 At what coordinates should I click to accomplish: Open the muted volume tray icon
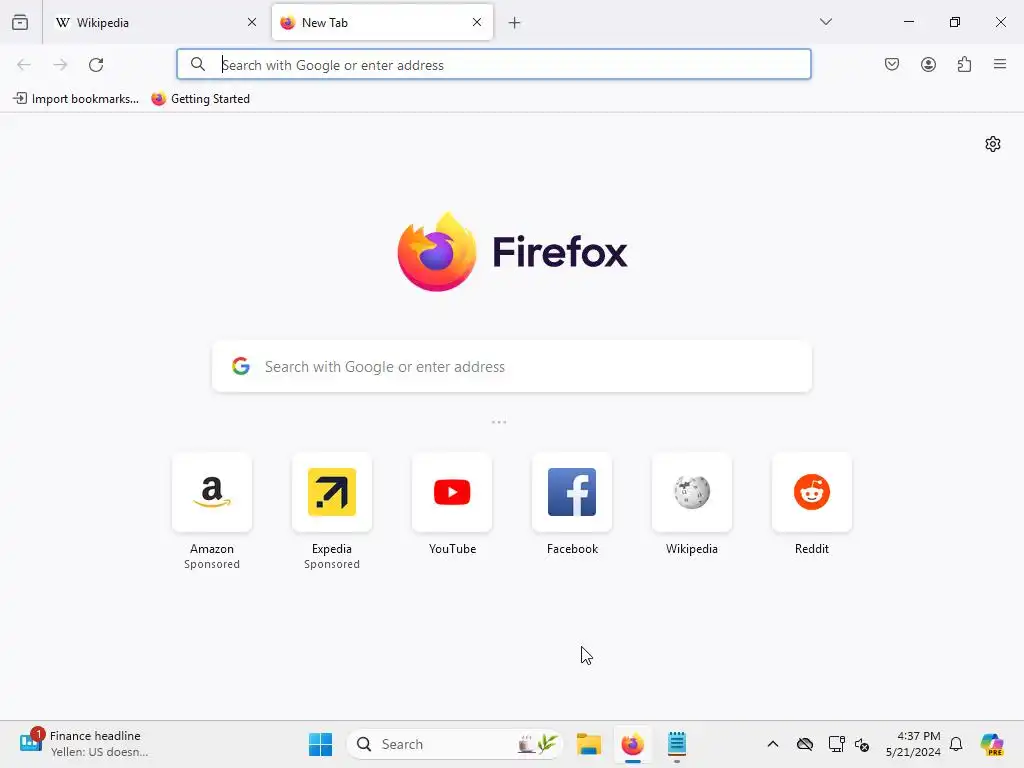coord(861,744)
